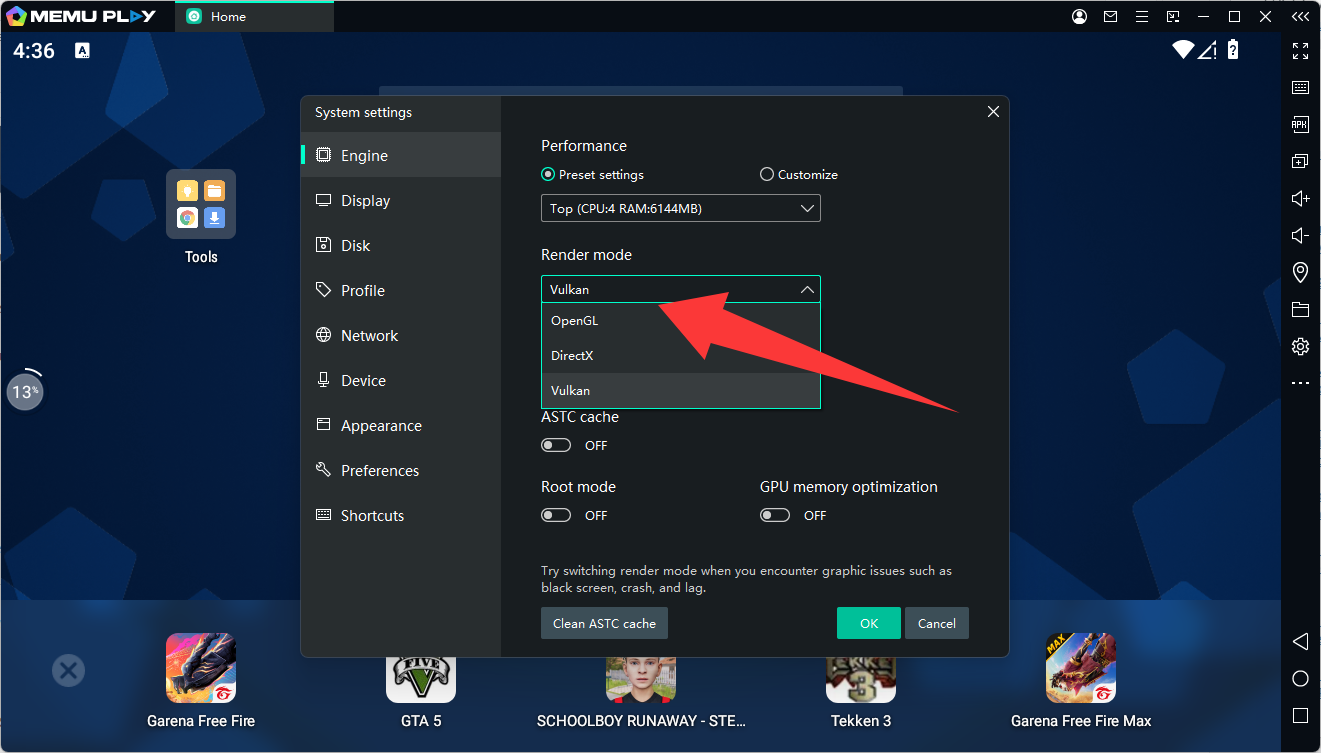Open the GPS location icon
The image size is (1321, 753).
[x=1300, y=272]
